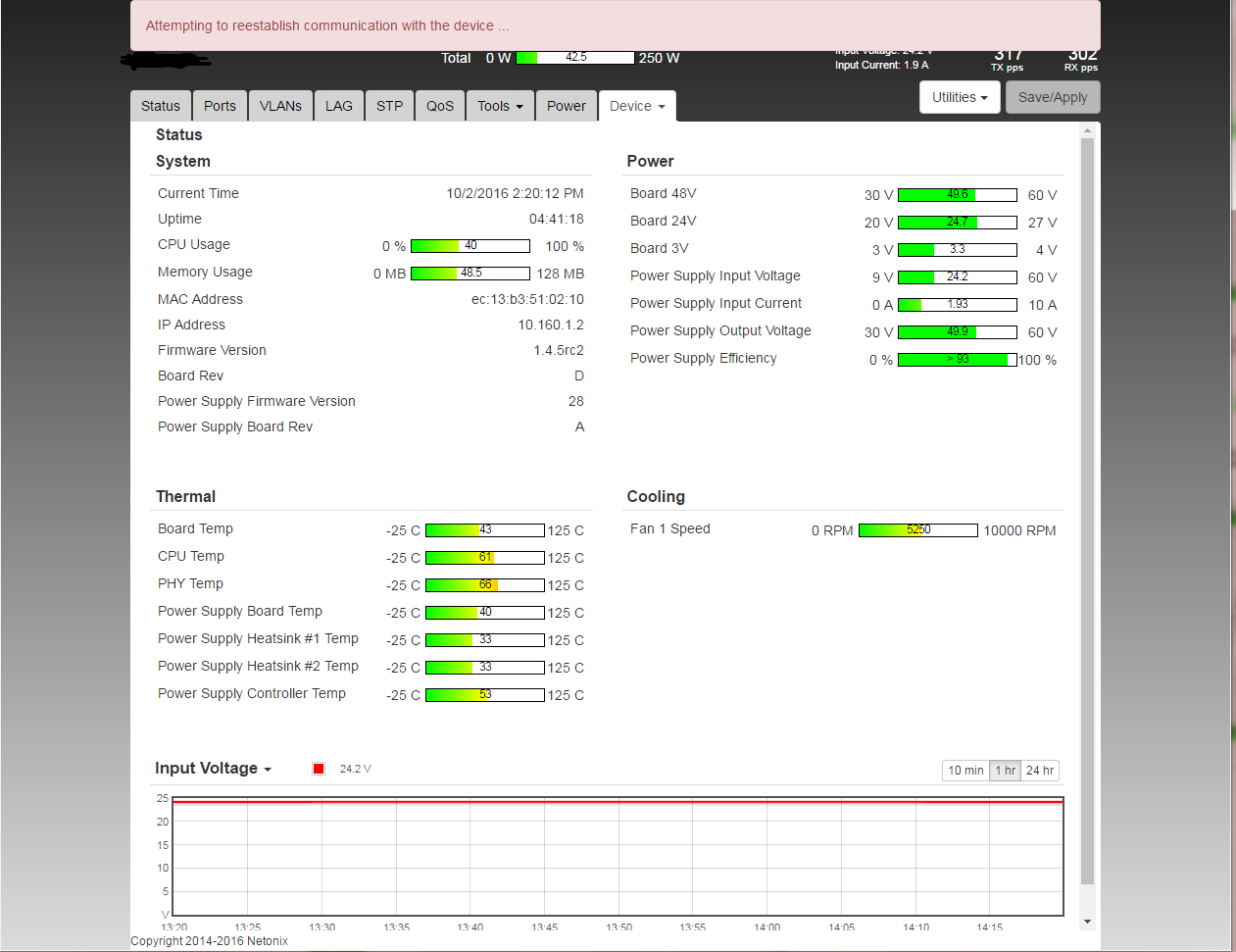Open the Status tab
Screen dimensions: 1236x952
161,106
